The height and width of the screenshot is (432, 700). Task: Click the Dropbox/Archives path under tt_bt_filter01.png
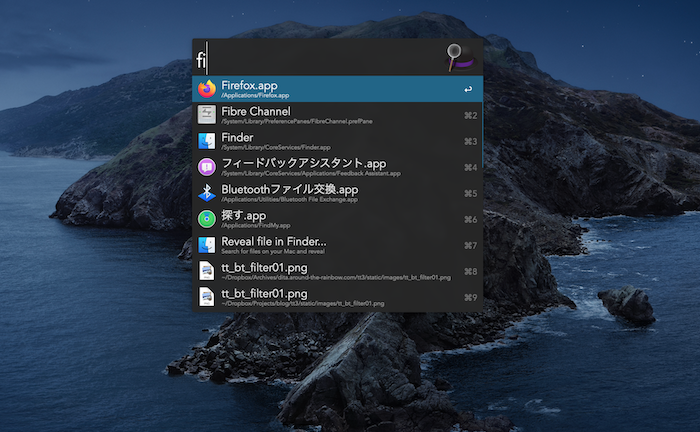pyautogui.click(x=336, y=278)
